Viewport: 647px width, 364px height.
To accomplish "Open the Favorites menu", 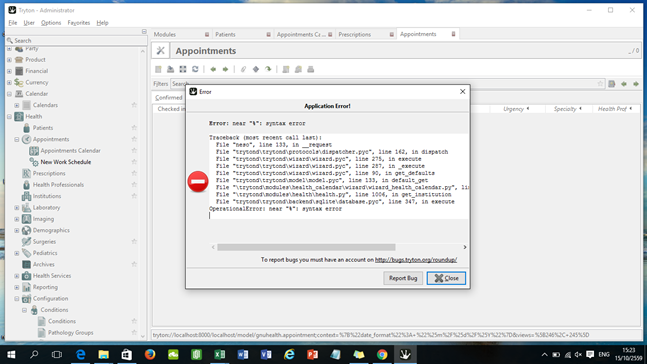I will pyautogui.click(x=79, y=23).
